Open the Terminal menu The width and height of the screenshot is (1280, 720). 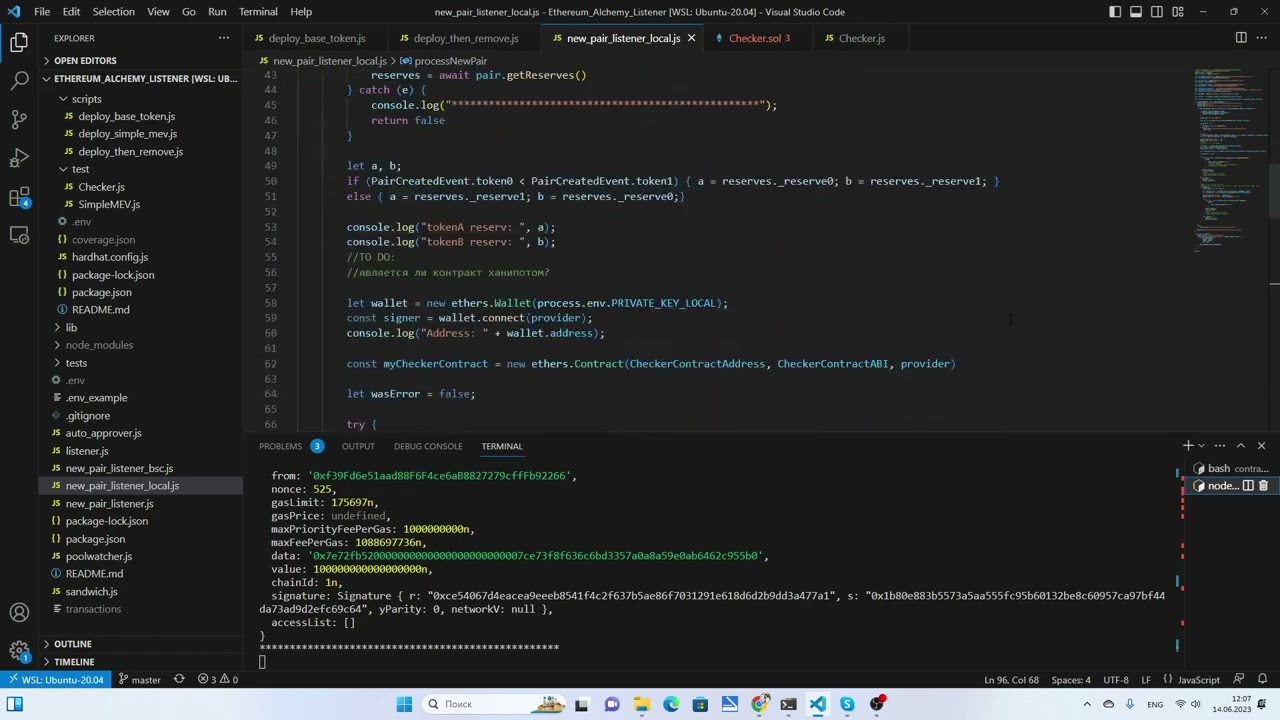tap(258, 12)
